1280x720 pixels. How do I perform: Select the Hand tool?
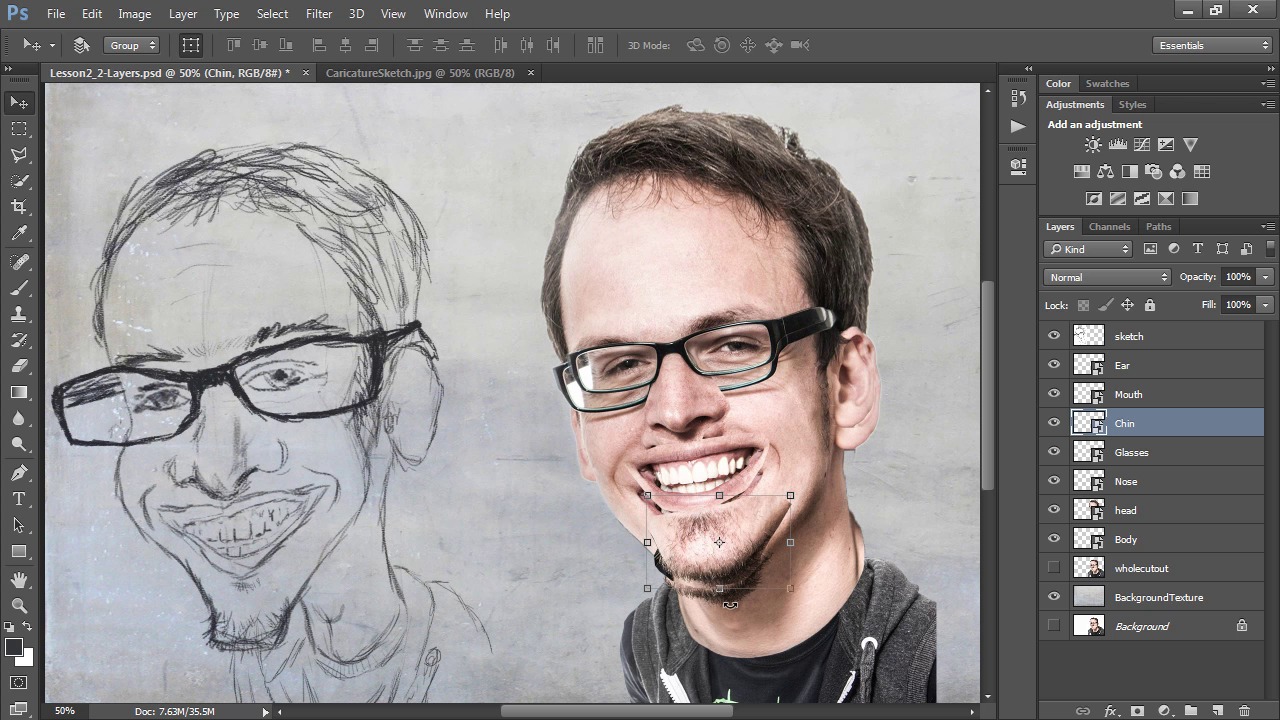[19, 580]
